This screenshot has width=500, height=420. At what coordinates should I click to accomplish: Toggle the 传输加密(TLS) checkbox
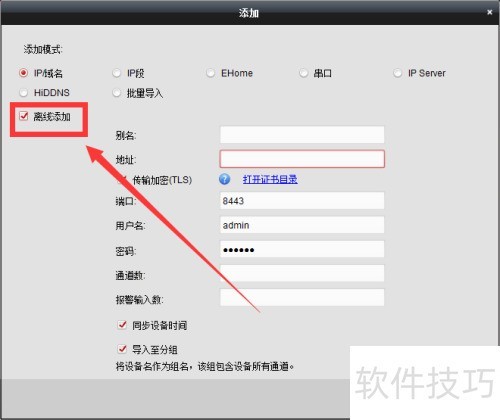coord(122,180)
